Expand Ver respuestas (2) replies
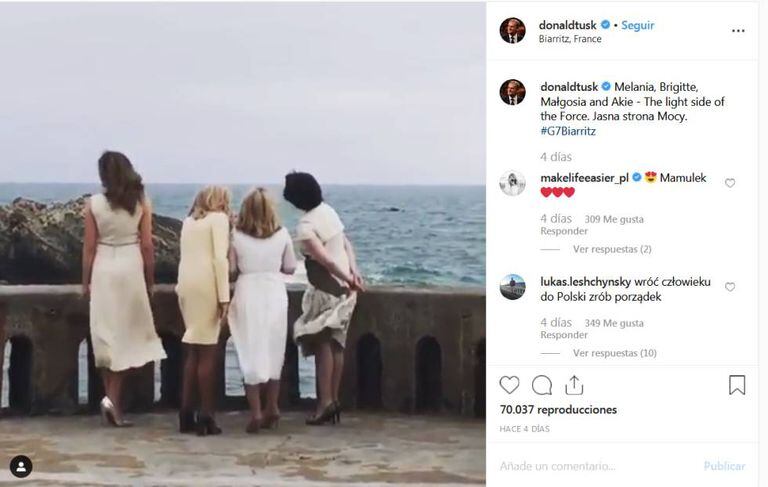 click(x=611, y=249)
